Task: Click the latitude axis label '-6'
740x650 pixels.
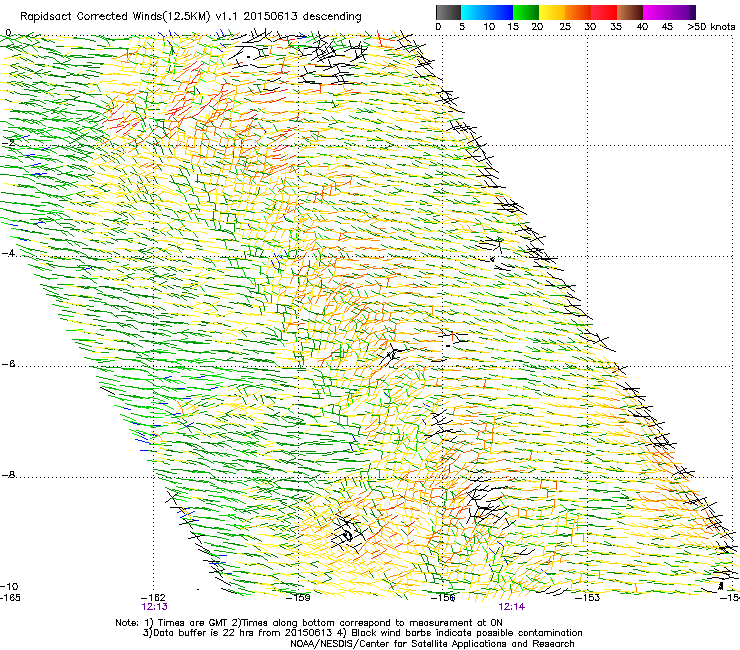Action: coord(8,364)
